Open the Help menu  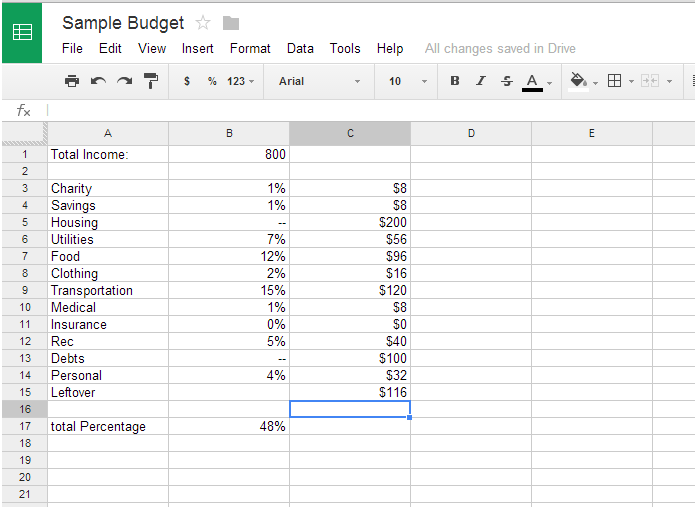[x=390, y=48]
